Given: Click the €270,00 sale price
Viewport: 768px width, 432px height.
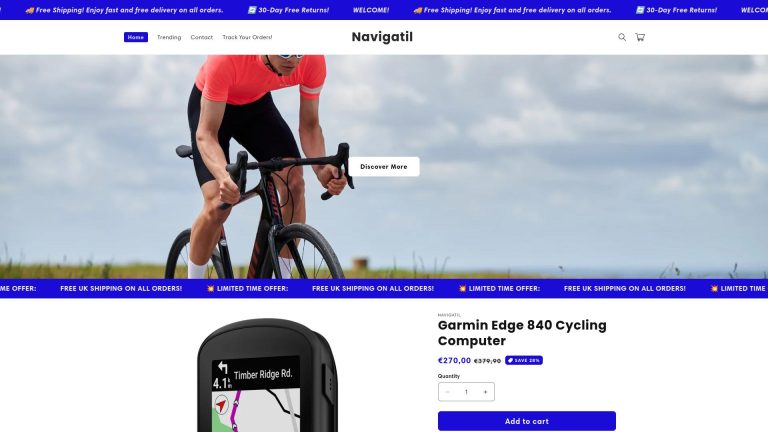Looking at the screenshot, I should point(454,360).
